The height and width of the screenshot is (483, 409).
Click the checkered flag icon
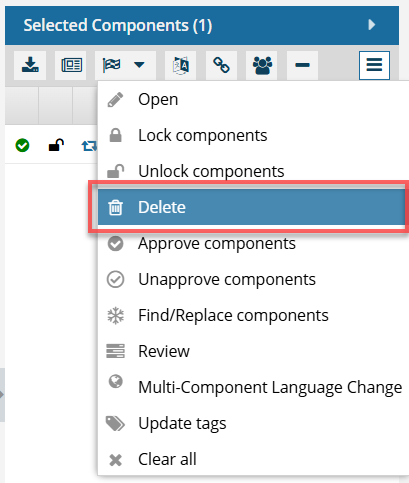112,65
